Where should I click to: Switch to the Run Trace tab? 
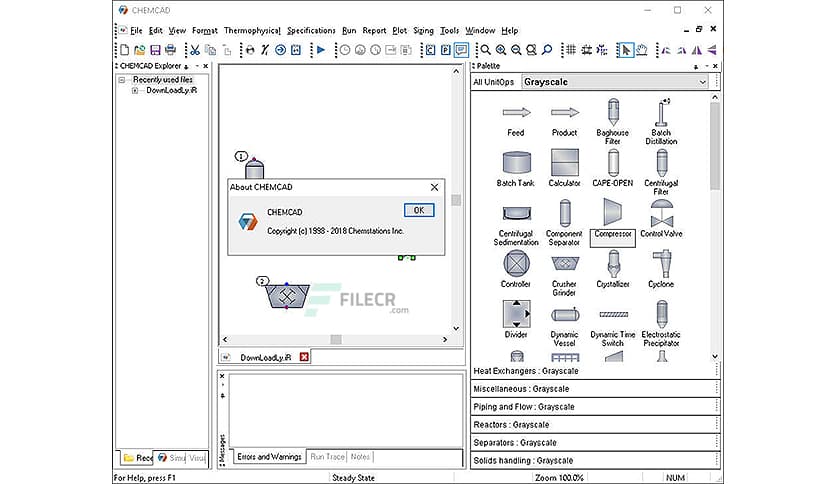point(327,457)
